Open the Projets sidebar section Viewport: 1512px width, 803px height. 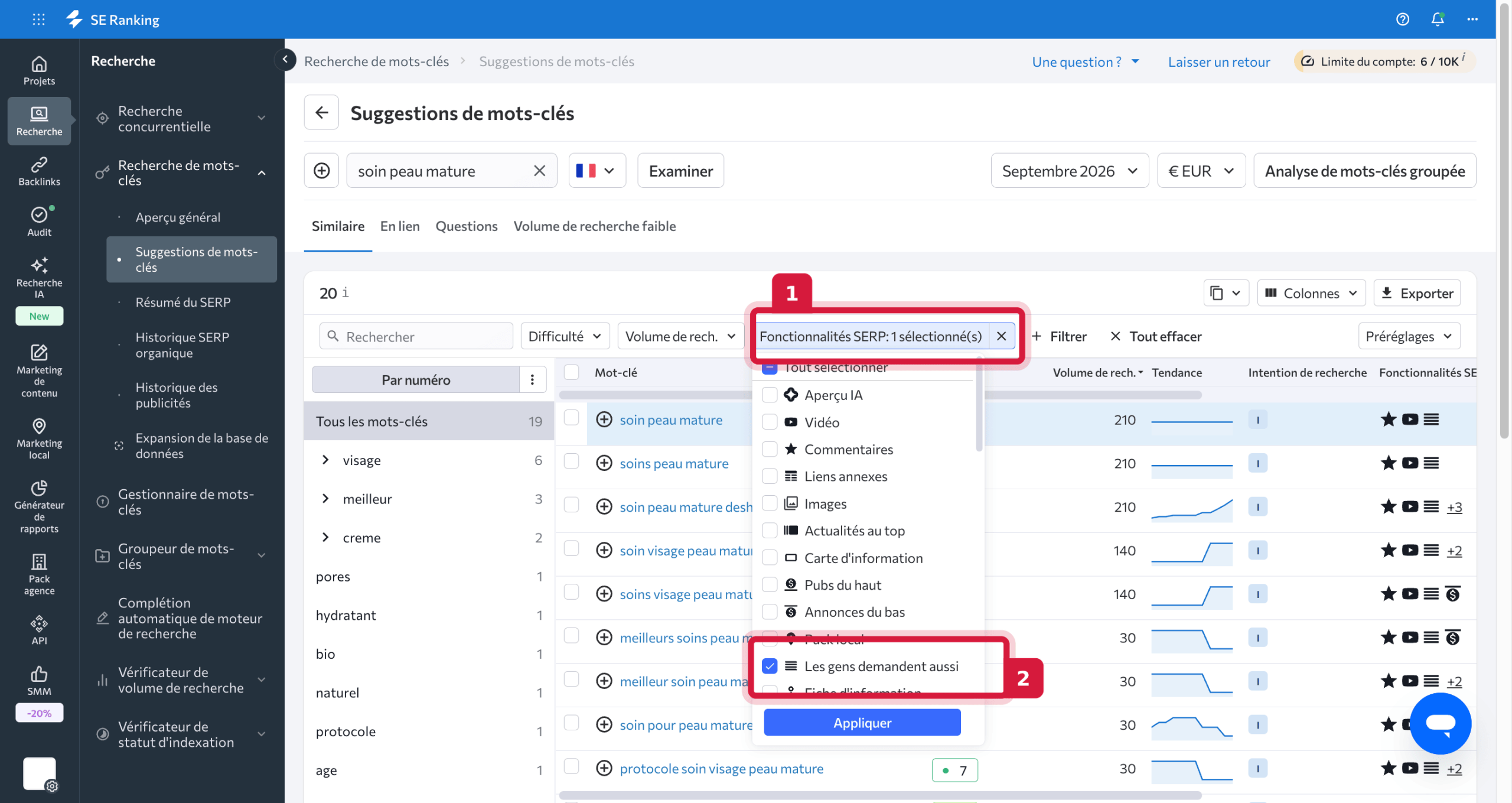point(39,70)
